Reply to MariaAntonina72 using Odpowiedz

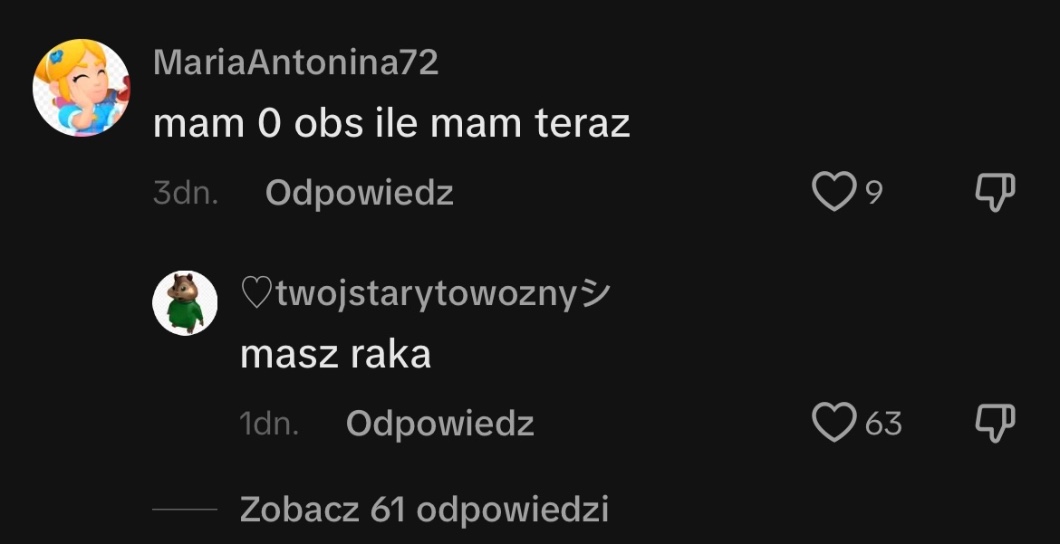tap(359, 194)
